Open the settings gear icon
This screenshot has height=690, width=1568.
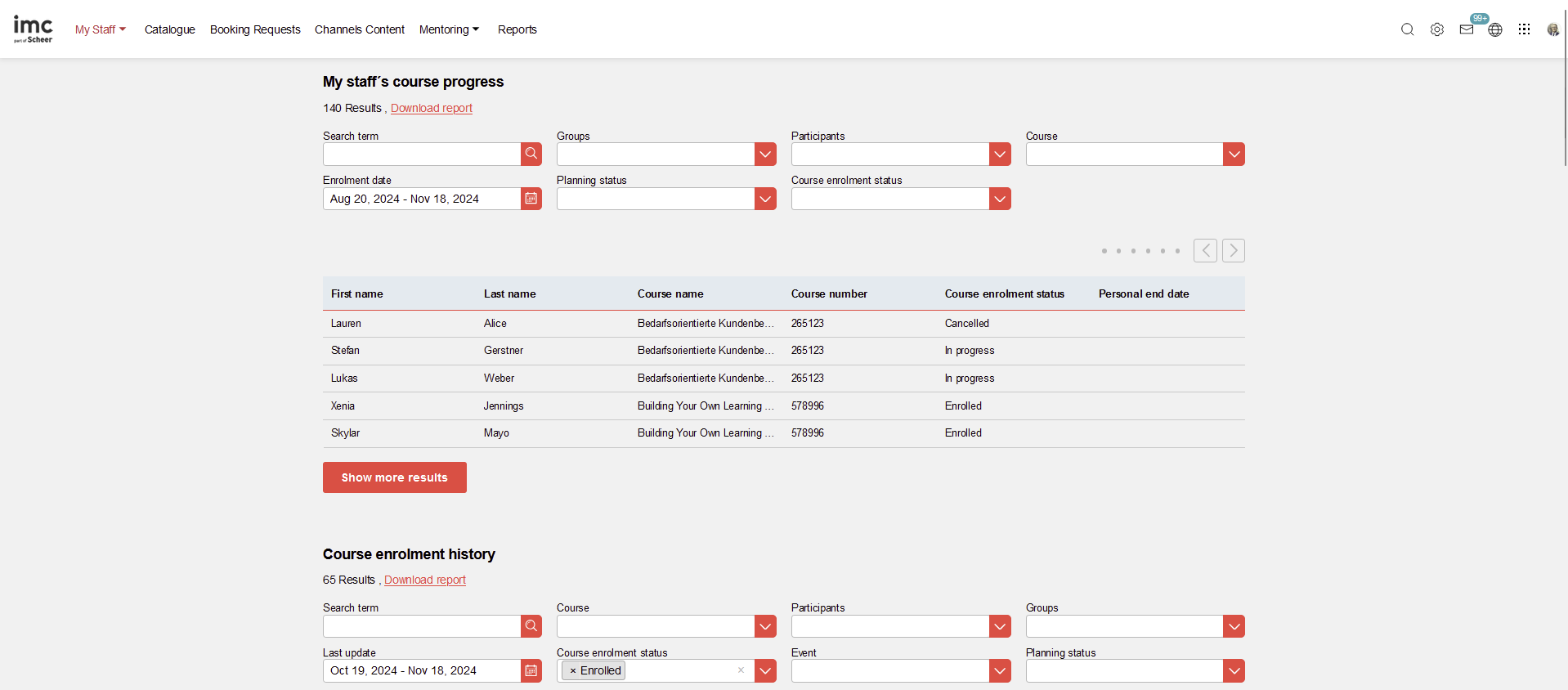[1436, 29]
